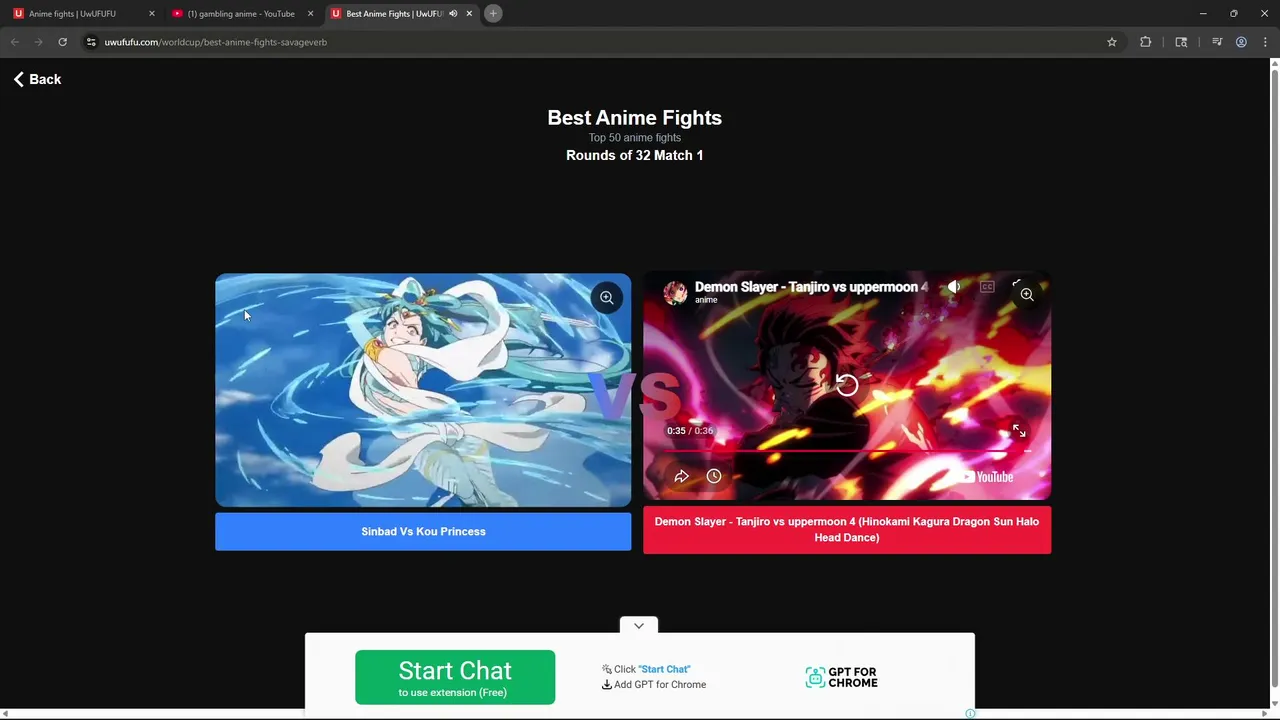The height and width of the screenshot is (720, 1280).
Task: Toggle closed captions CC on the video
Action: [987, 287]
